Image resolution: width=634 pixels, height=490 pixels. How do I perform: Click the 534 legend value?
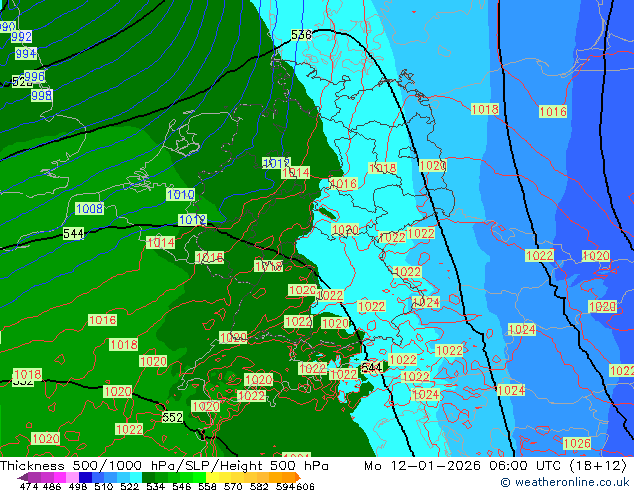coord(155,486)
